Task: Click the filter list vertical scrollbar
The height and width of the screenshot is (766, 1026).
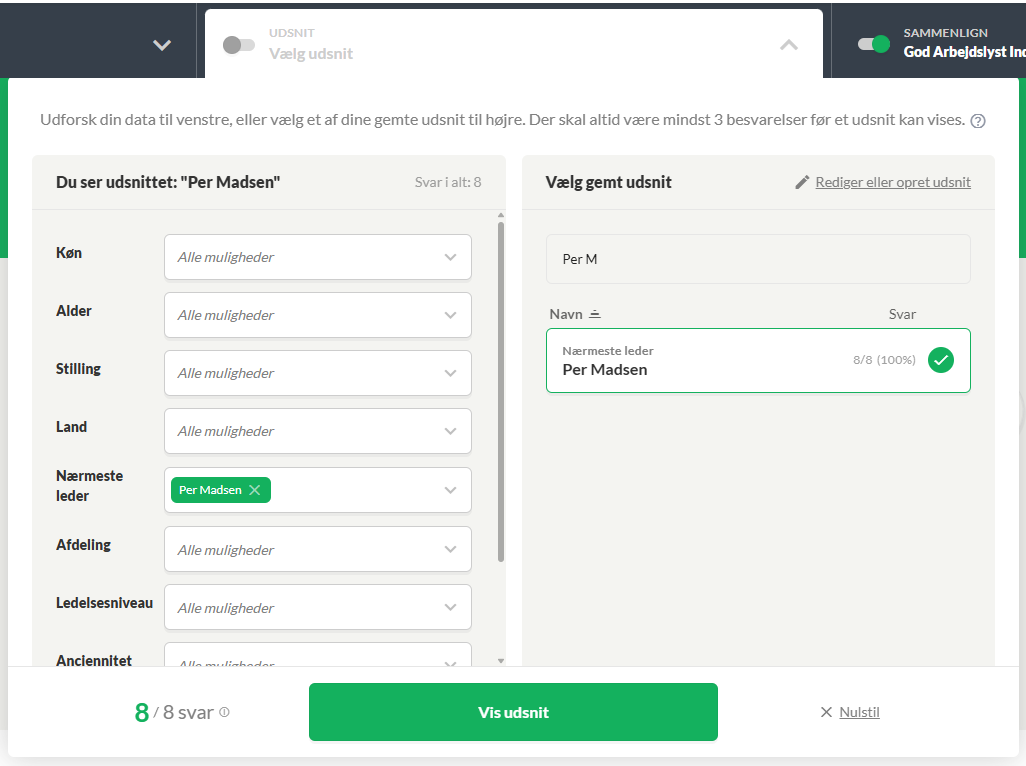Action: pyautogui.click(x=501, y=392)
